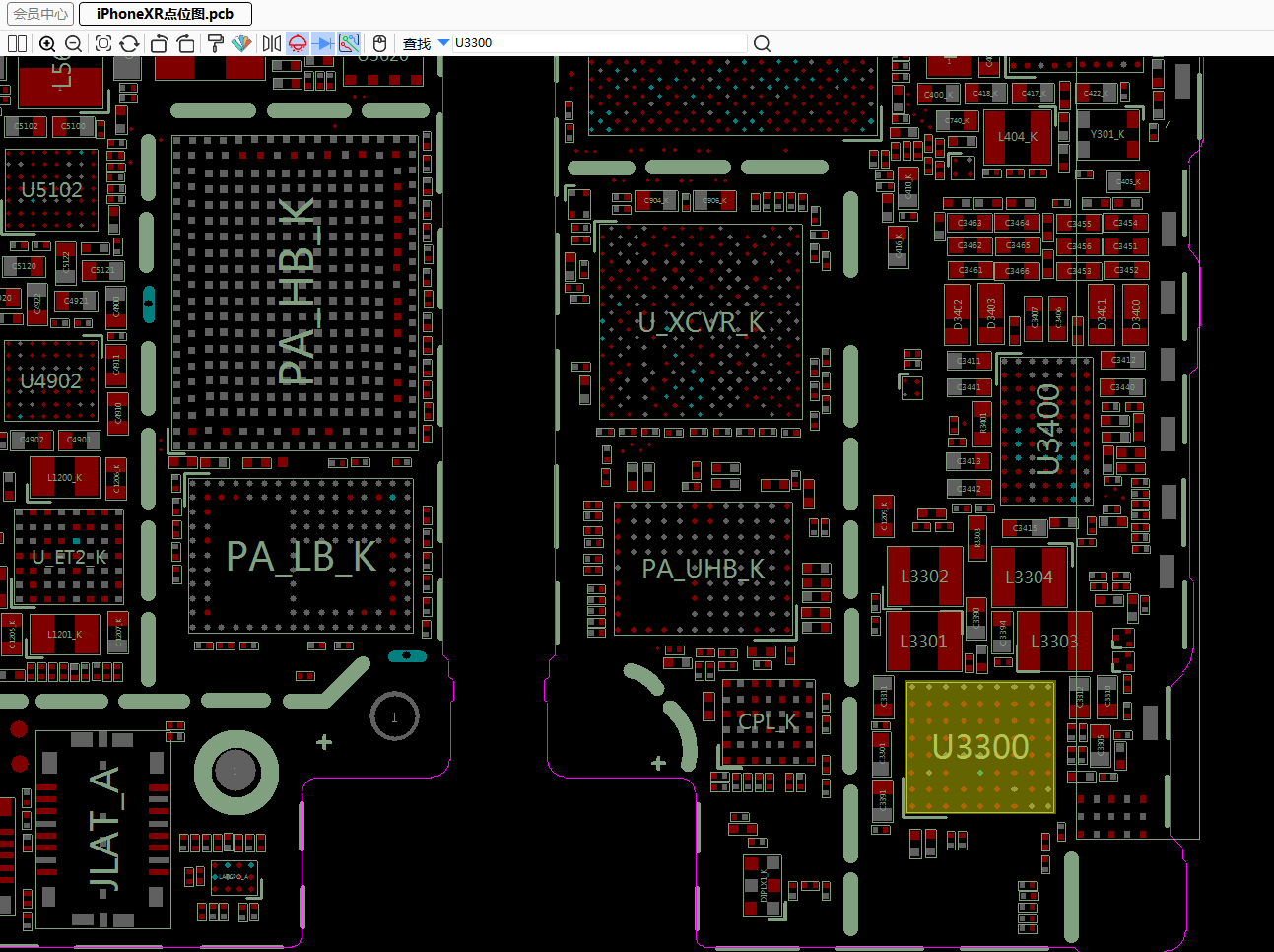Open the color palette swatches
Screen dimensions: 1274x952
(241, 43)
